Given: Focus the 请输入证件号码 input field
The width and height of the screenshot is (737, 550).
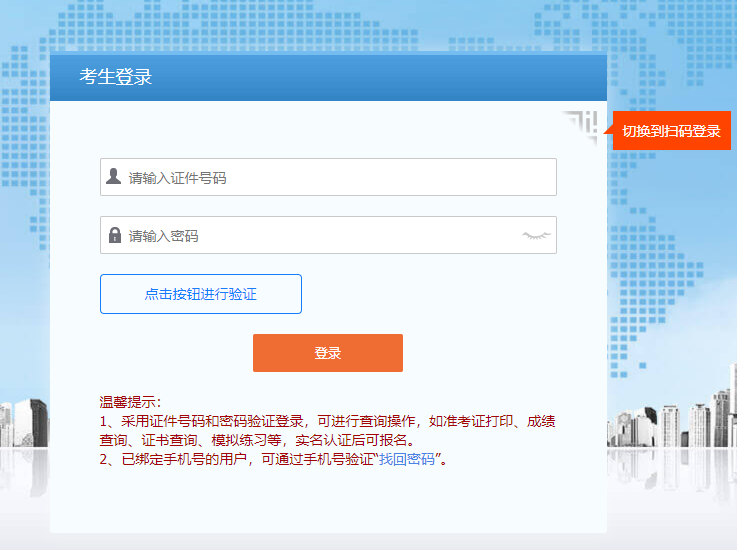Looking at the screenshot, I should [x=338, y=177].
